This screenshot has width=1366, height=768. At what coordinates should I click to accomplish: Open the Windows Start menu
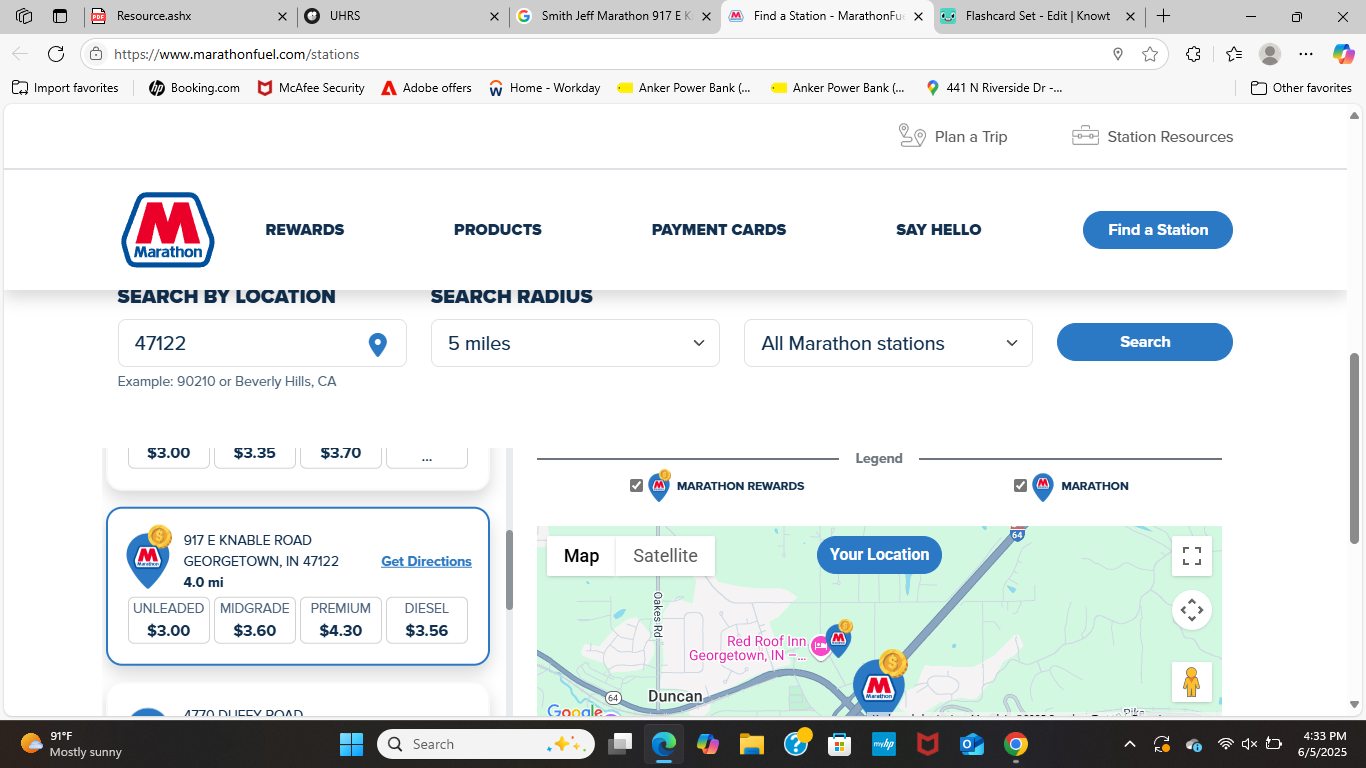[352, 744]
